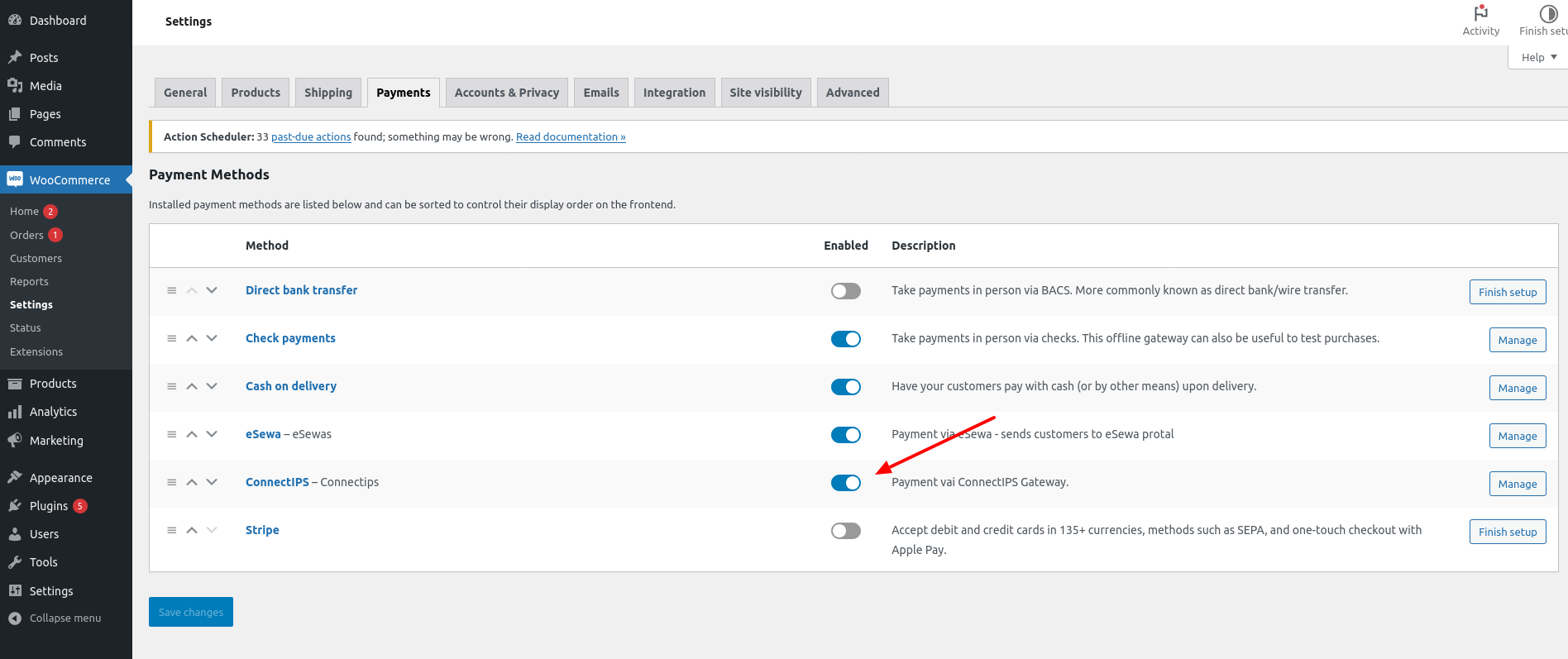The width and height of the screenshot is (1568, 659).
Task: Move ConnectIPS up with chevron
Action: [x=192, y=482]
